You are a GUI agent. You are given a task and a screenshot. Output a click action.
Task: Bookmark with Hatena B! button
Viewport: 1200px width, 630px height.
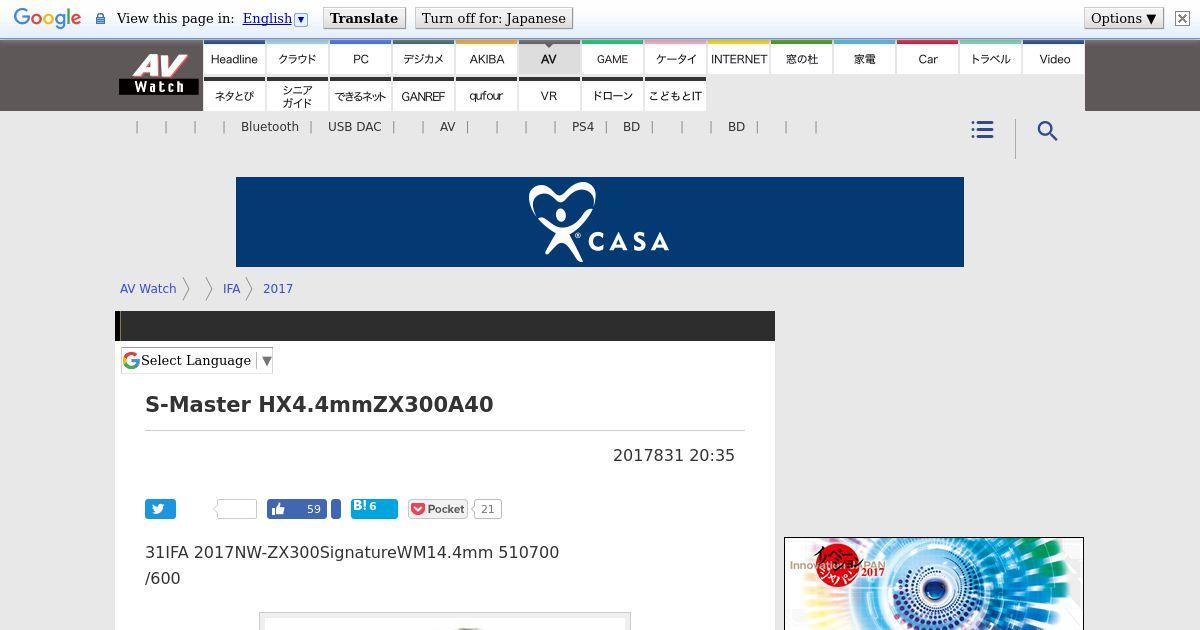pos(374,508)
